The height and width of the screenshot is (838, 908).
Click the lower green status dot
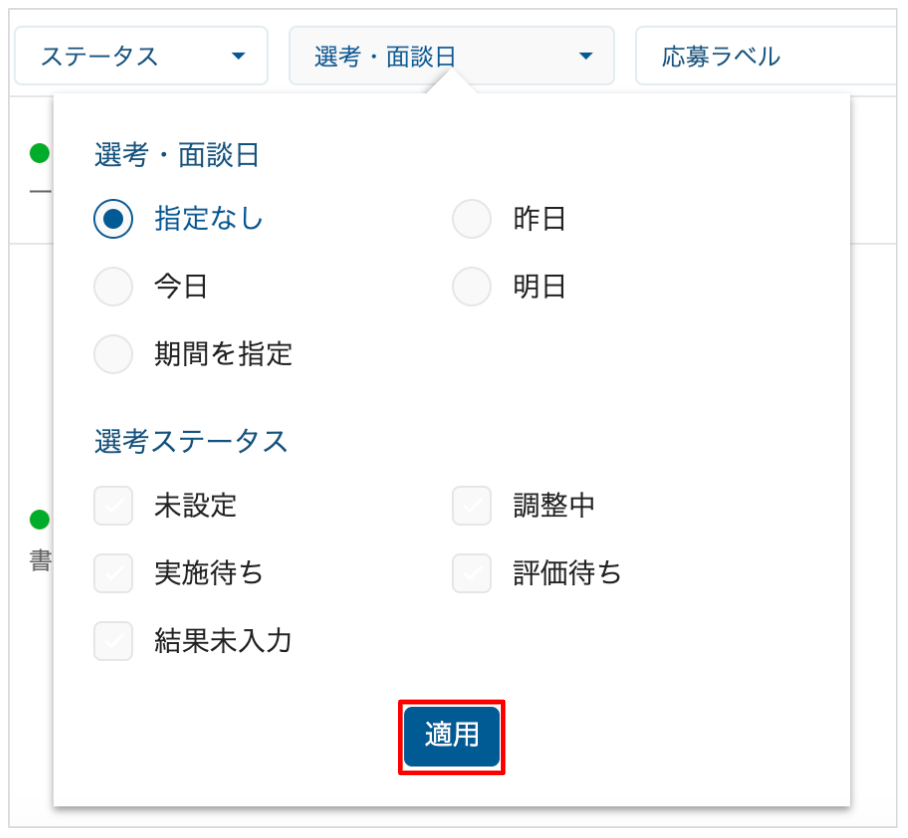pos(39,519)
